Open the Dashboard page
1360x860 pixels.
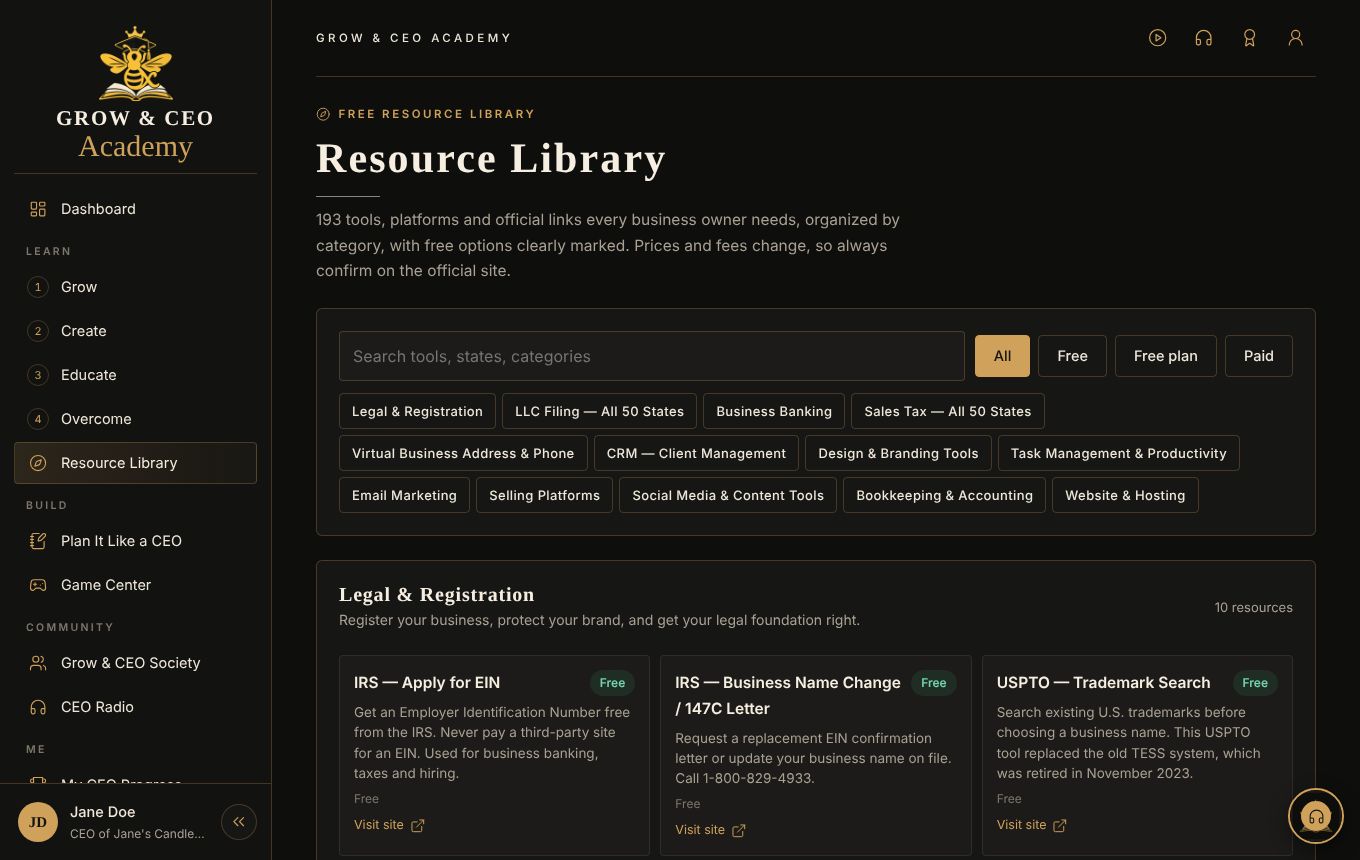(x=135, y=209)
